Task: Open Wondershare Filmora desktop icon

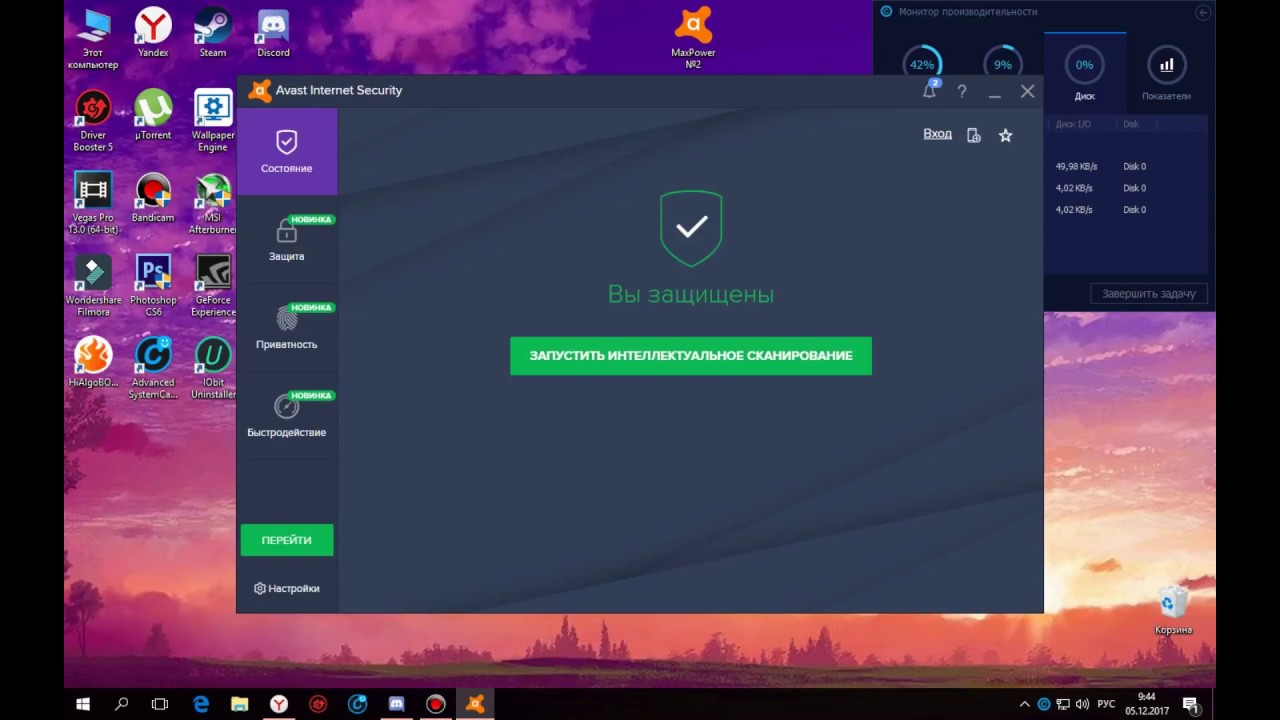Action: (x=93, y=286)
